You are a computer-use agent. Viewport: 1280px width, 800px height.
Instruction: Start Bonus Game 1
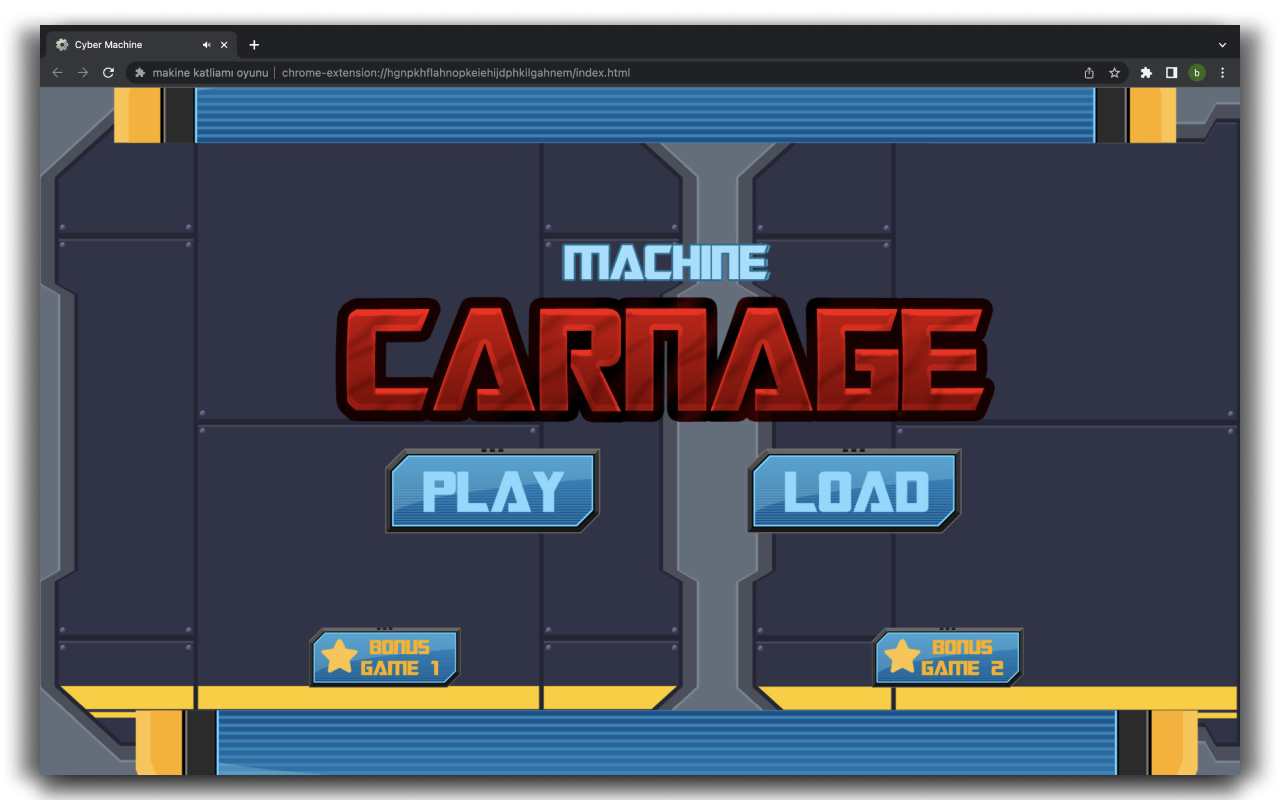tap(385, 657)
